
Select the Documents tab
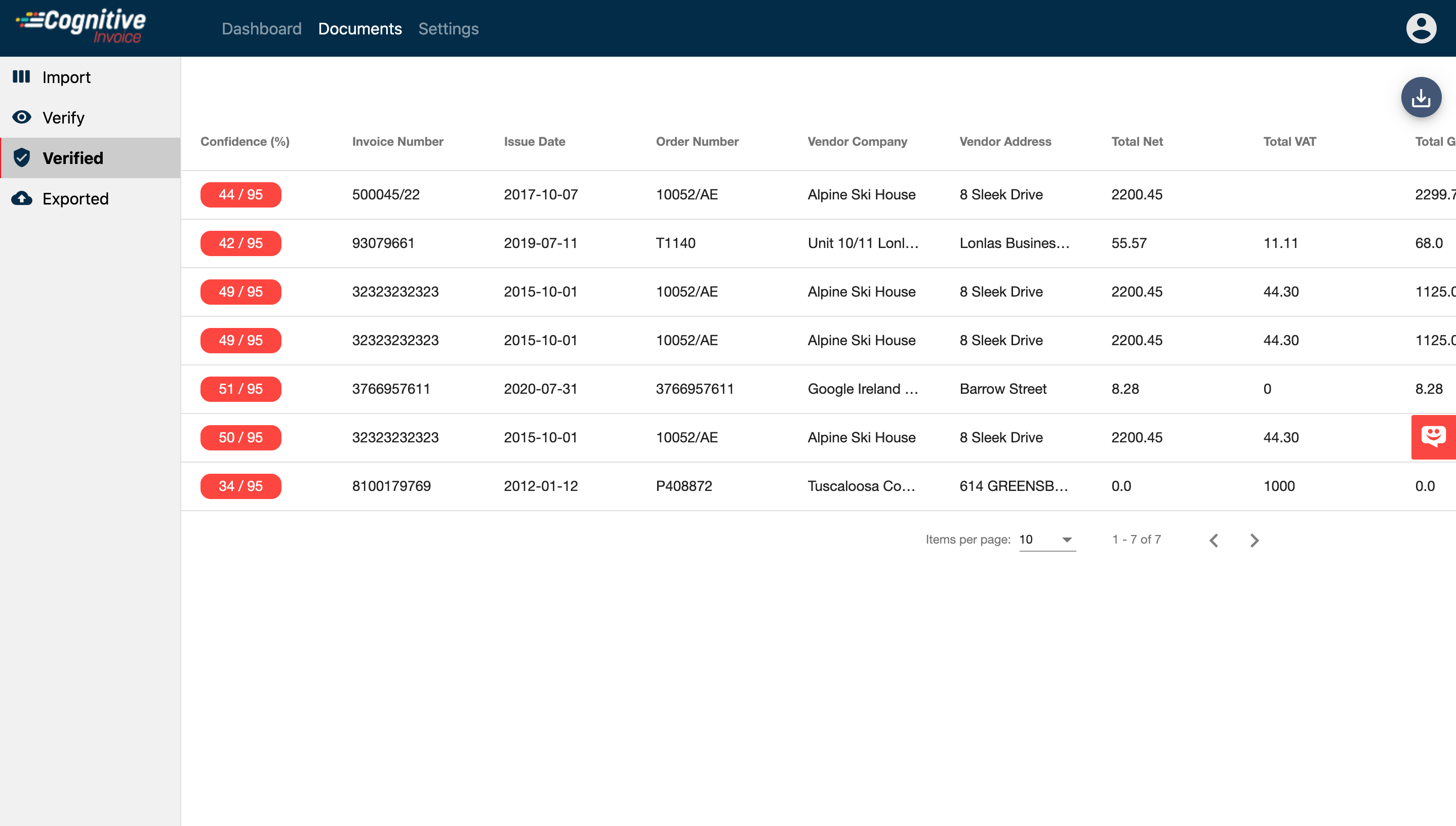click(x=360, y=29)
